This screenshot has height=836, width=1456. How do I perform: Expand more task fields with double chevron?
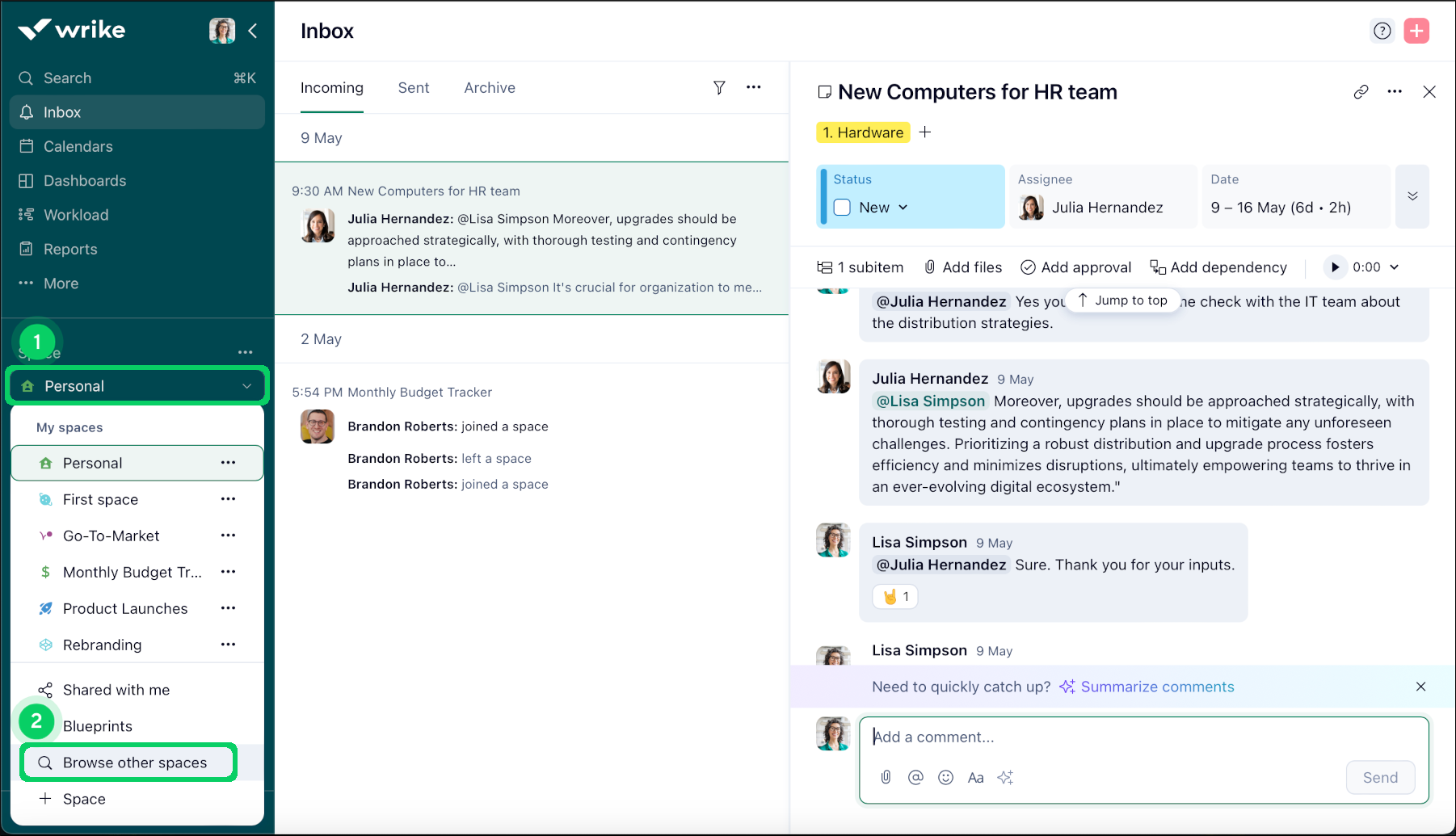(x=1412, y=196)
